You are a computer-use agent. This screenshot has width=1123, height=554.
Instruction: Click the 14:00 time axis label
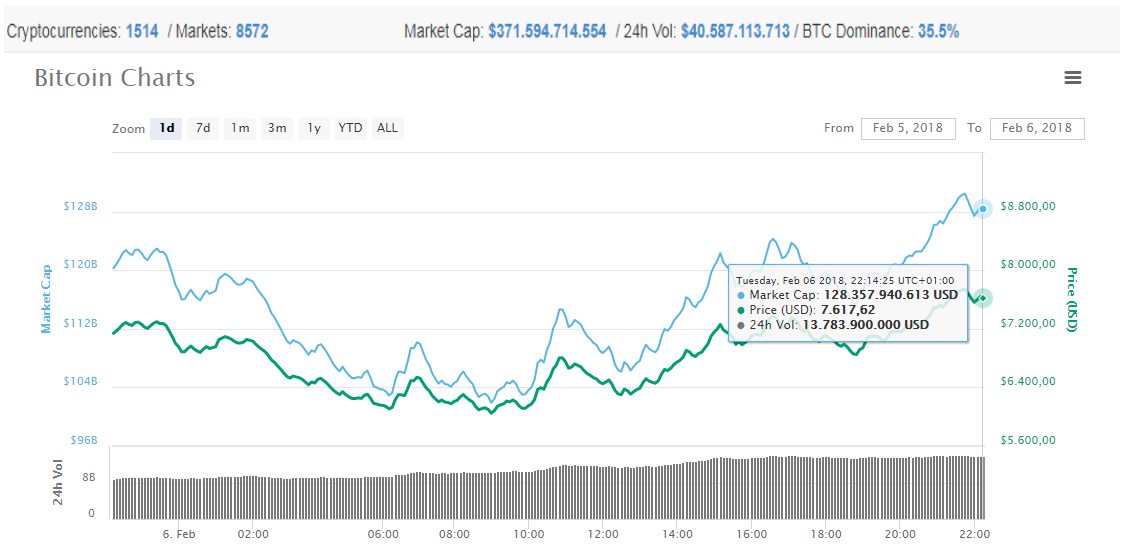click(x=678, y=534)
